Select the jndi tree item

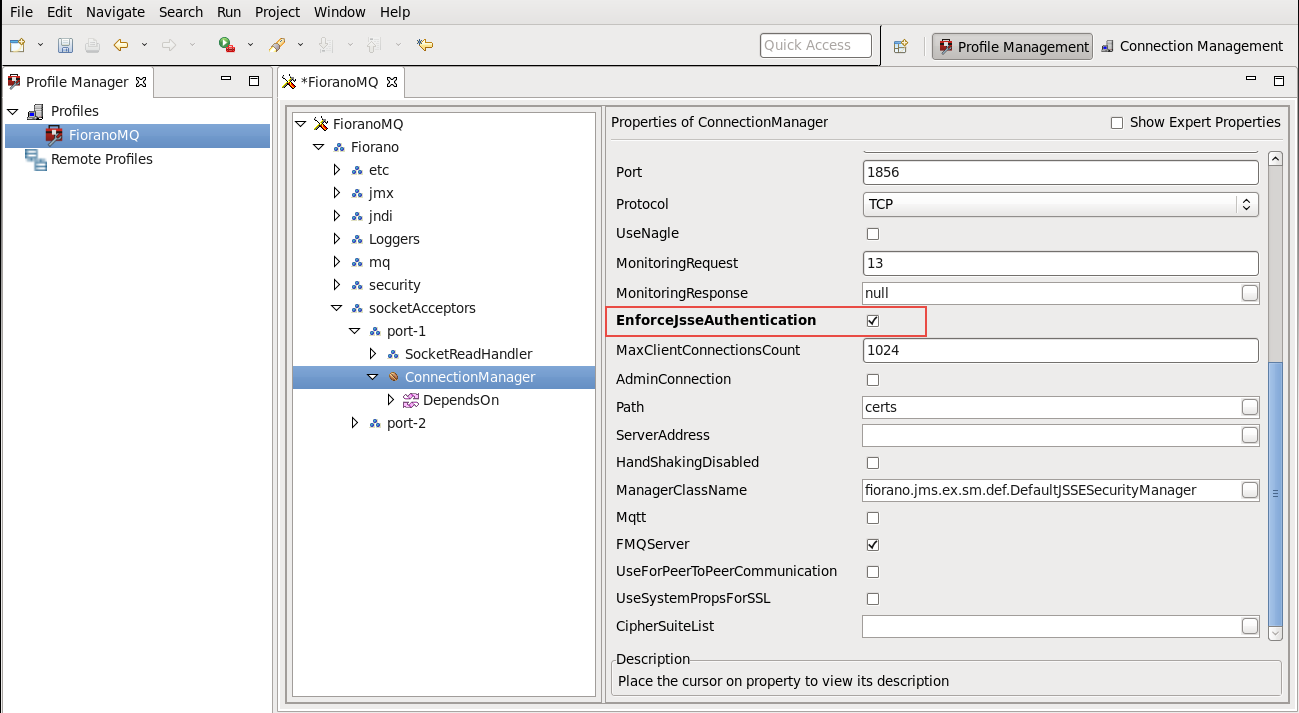point(380,216)
